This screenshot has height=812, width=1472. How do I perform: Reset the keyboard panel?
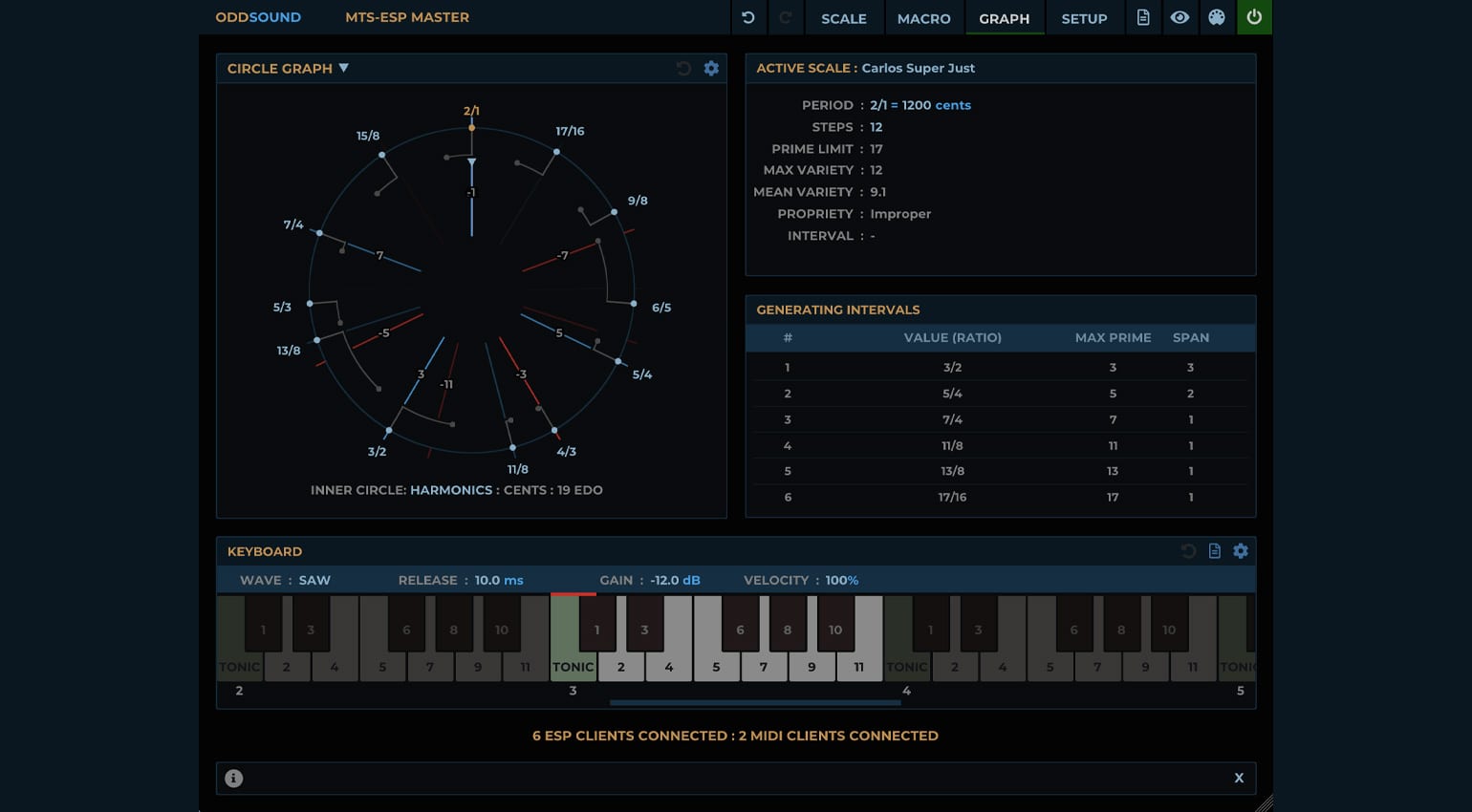tap(1188, 551)
